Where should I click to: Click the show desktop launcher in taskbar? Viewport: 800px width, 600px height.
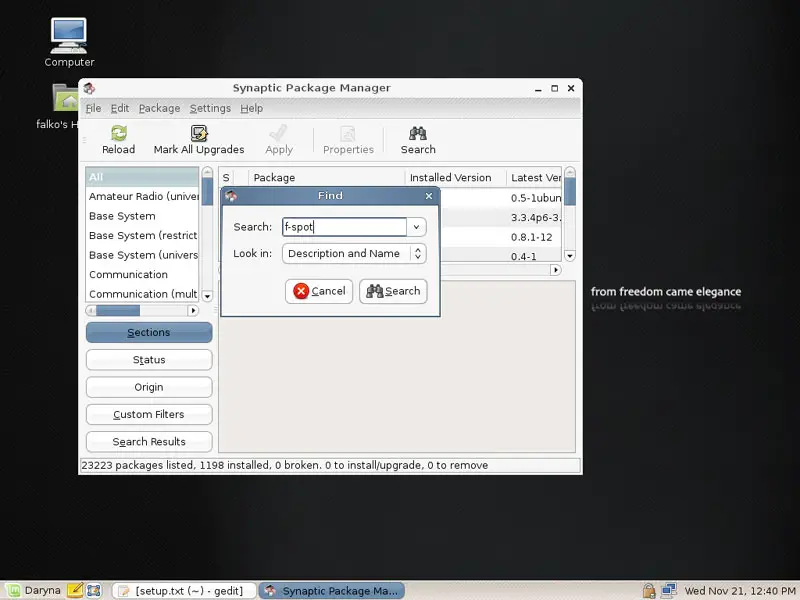point(94,590)
